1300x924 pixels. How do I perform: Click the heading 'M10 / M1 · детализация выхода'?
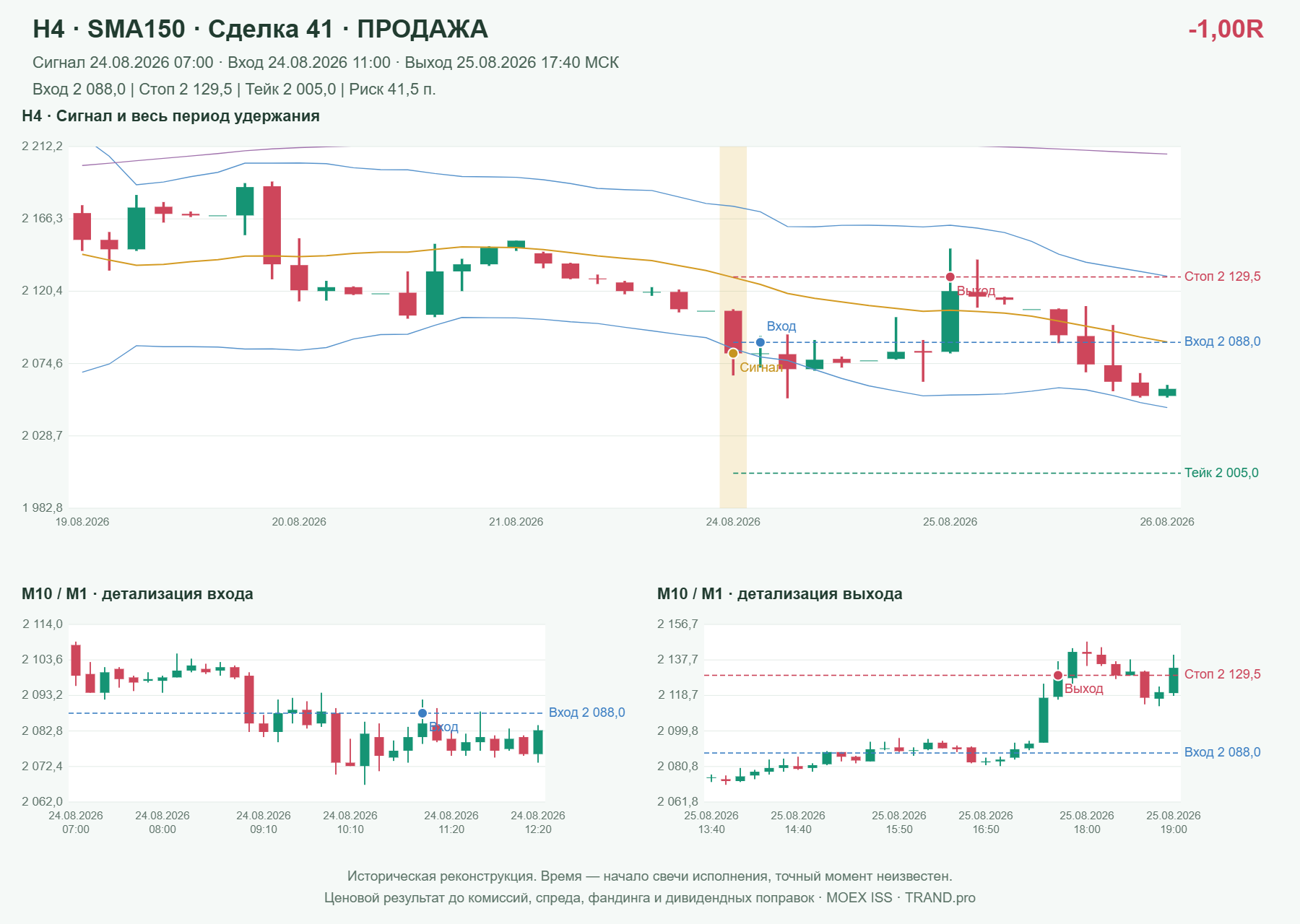point(780,594)
